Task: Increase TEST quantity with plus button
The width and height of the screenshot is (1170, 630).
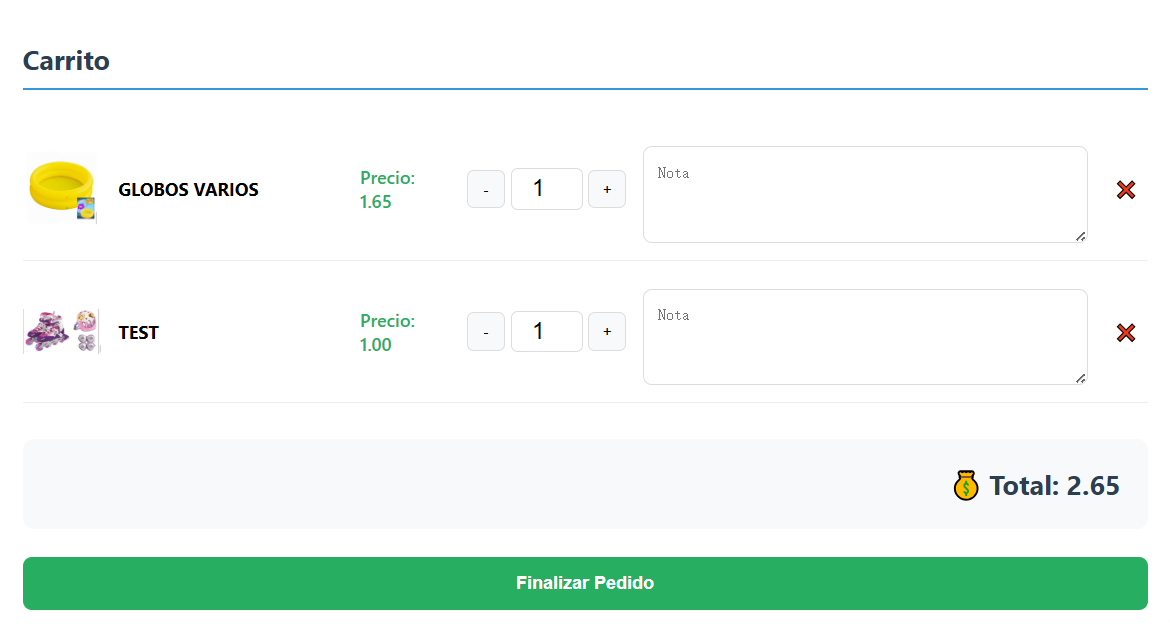Action: 606,332
